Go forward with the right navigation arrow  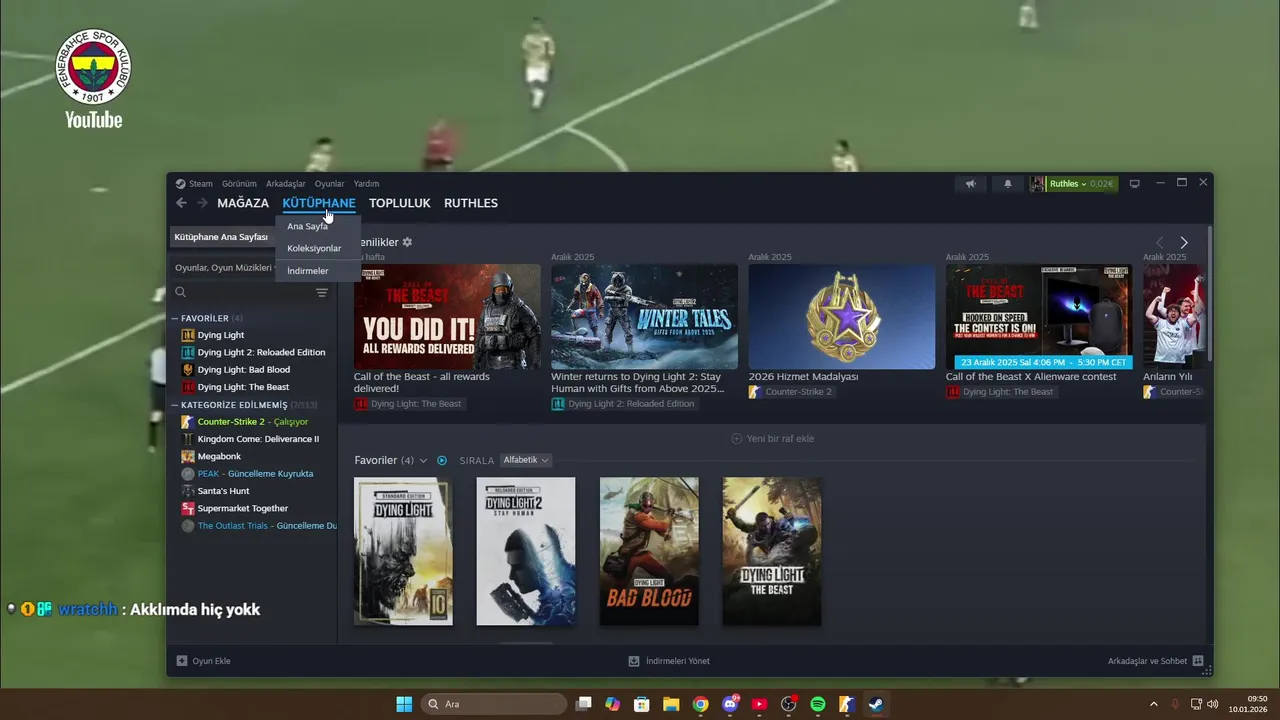[x=202, y=203]
